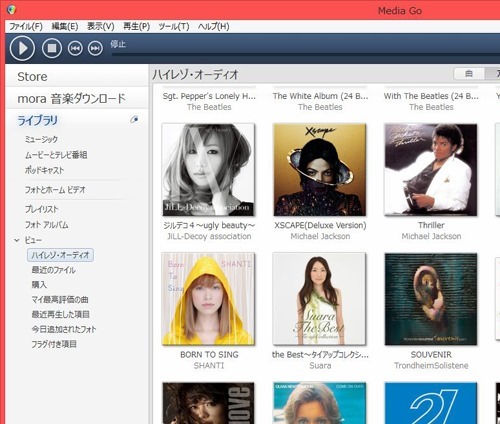Image resolution: width=500 pixels, height=424 pixels.
Task: Open XSCAPE (Deluxe Version) album cover
Action: click(319, 170)
